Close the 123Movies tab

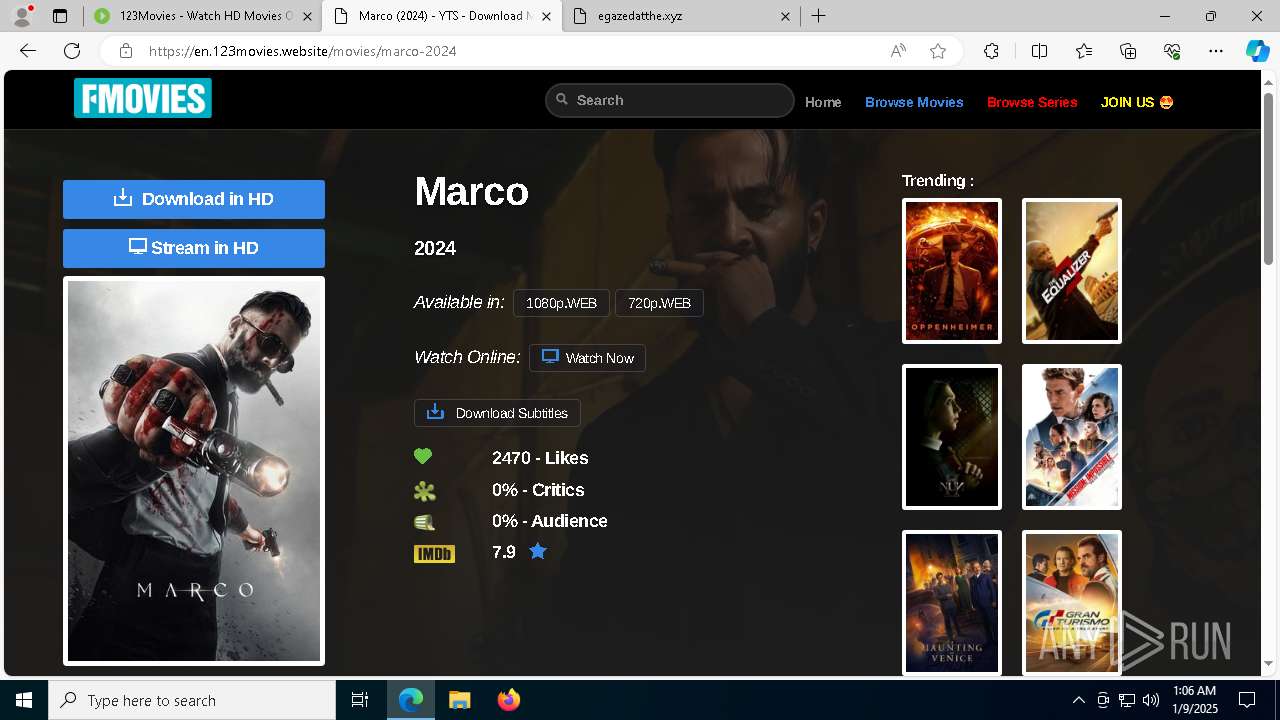coord(307,16)
